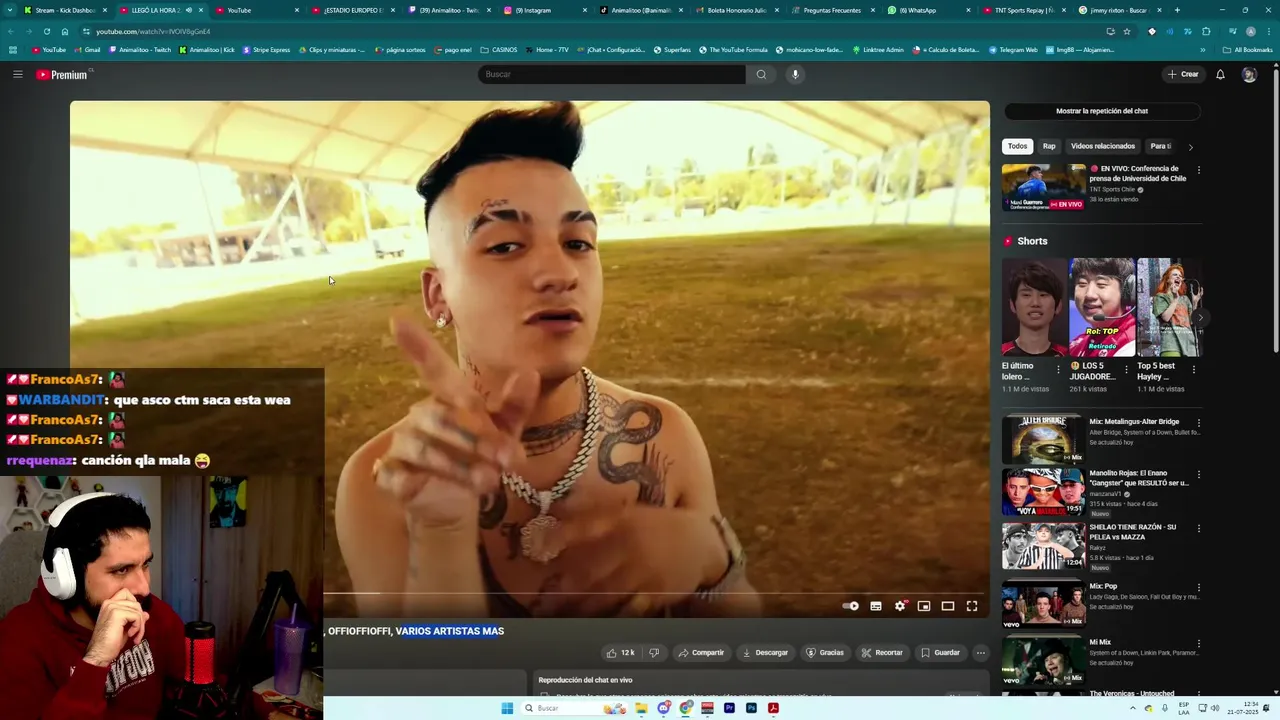Seek on the video progress bar
Viewport: 1280px width, 720px height.
click(x=655, y=593)
